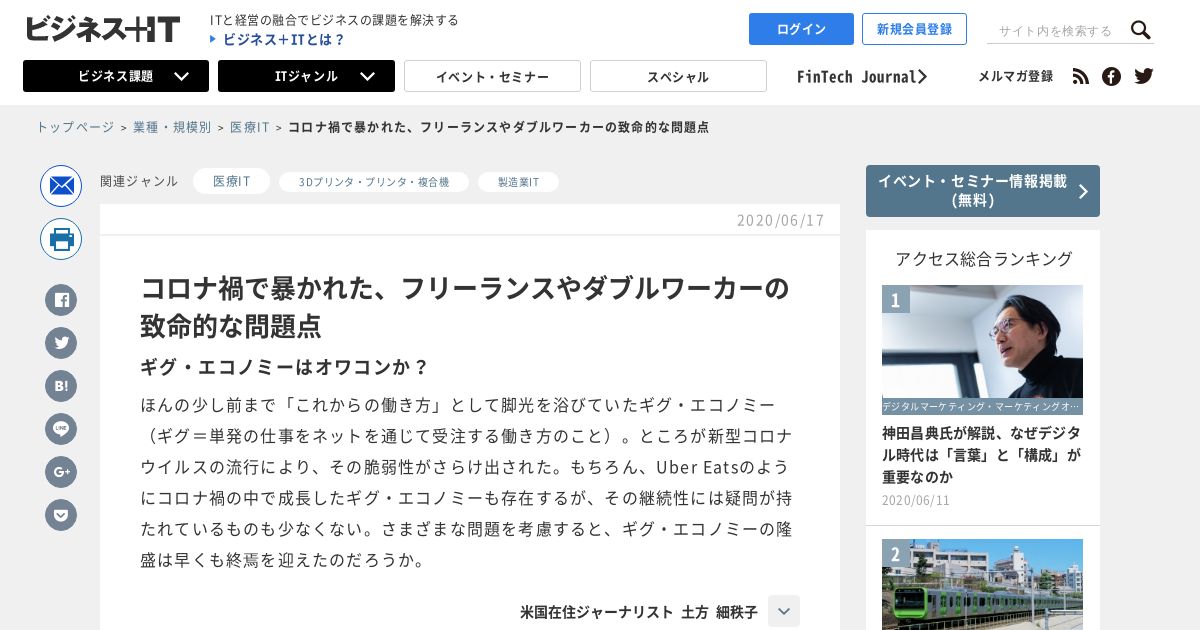Expand author details chevron next to 土方 細秩子

[x=784, y=611]
